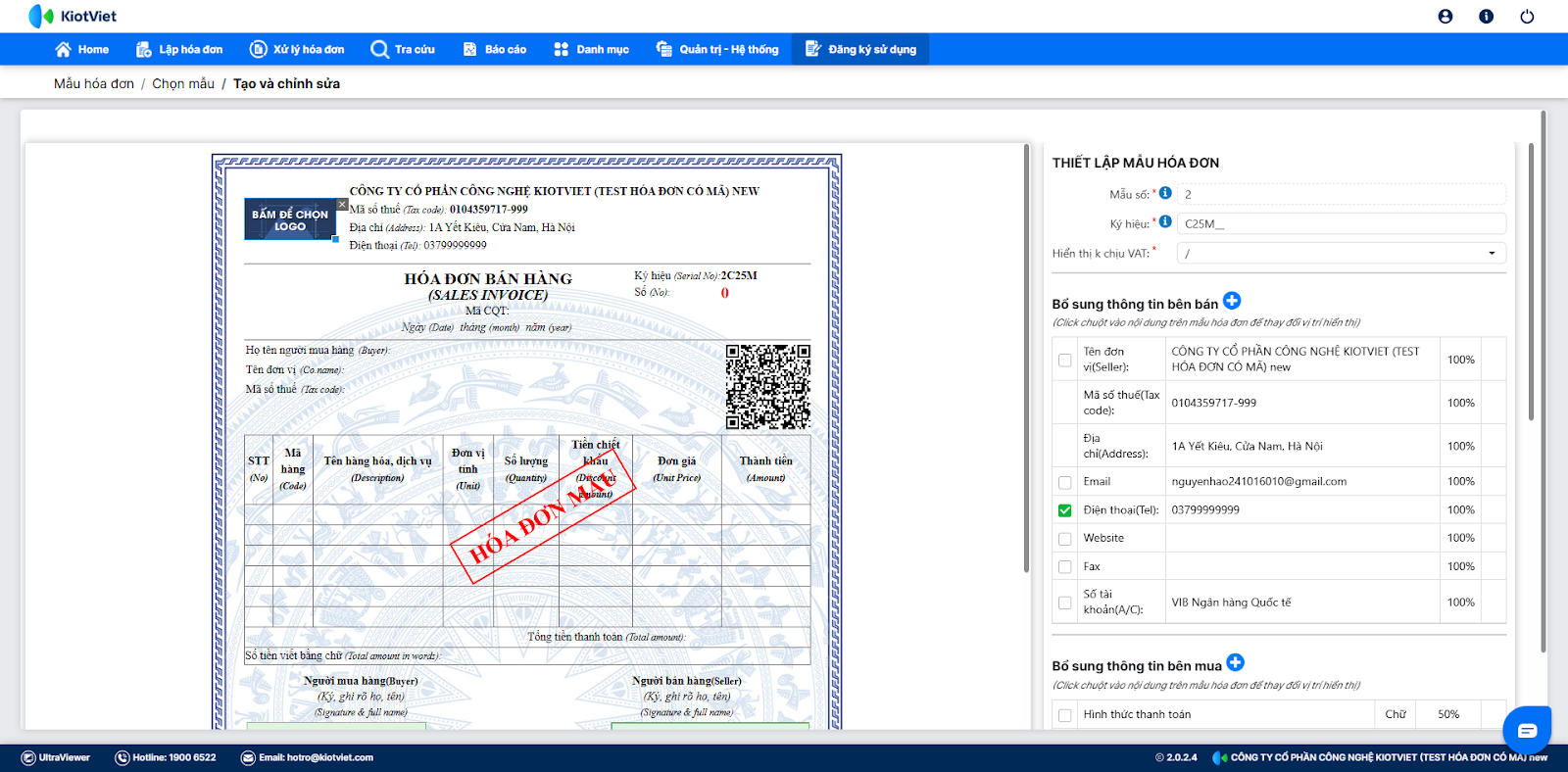Click the report icon beside Báo cáo
Screen dimensions: 1568x772
point(469,49)
